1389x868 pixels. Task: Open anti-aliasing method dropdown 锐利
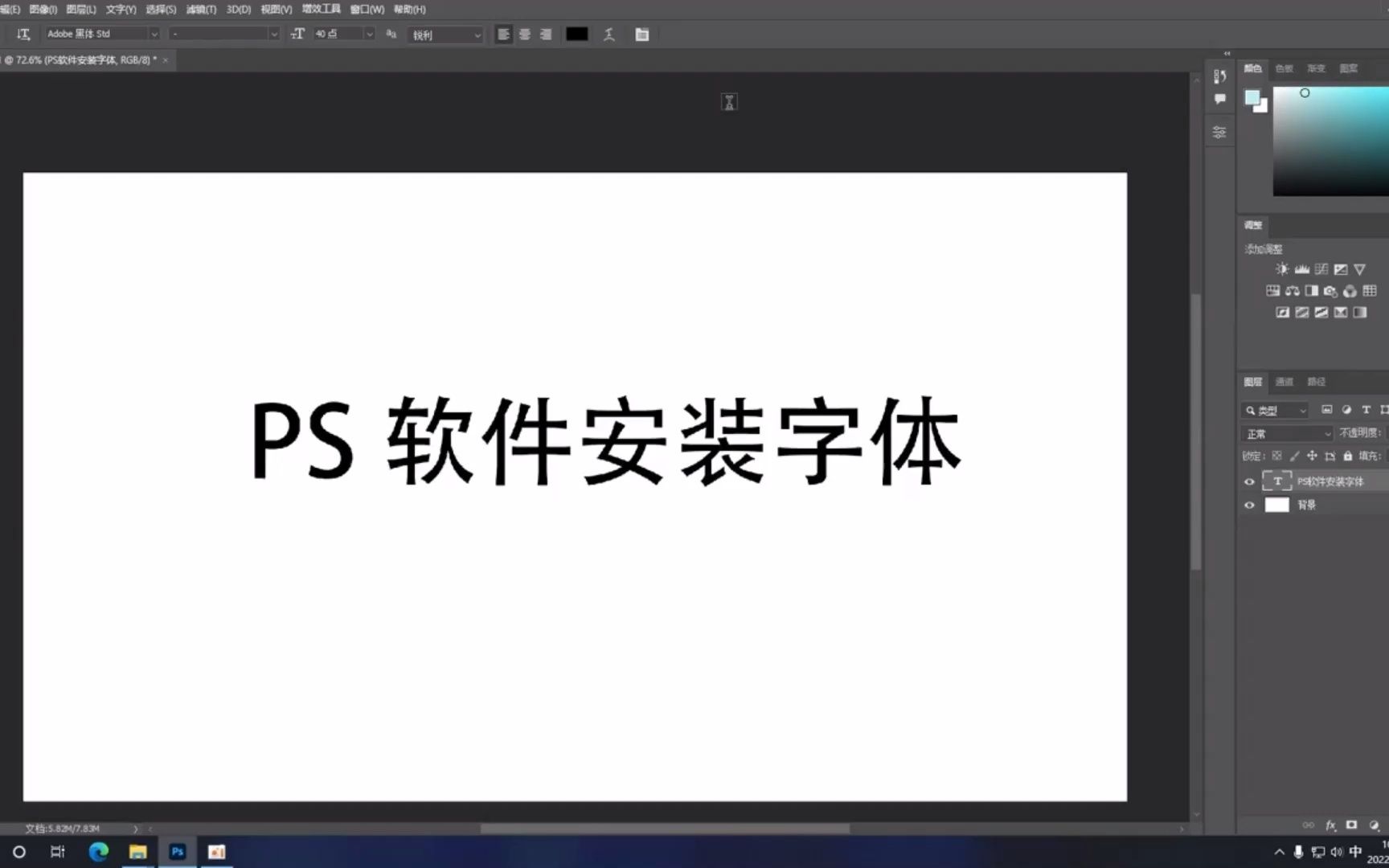pos(446,35)
